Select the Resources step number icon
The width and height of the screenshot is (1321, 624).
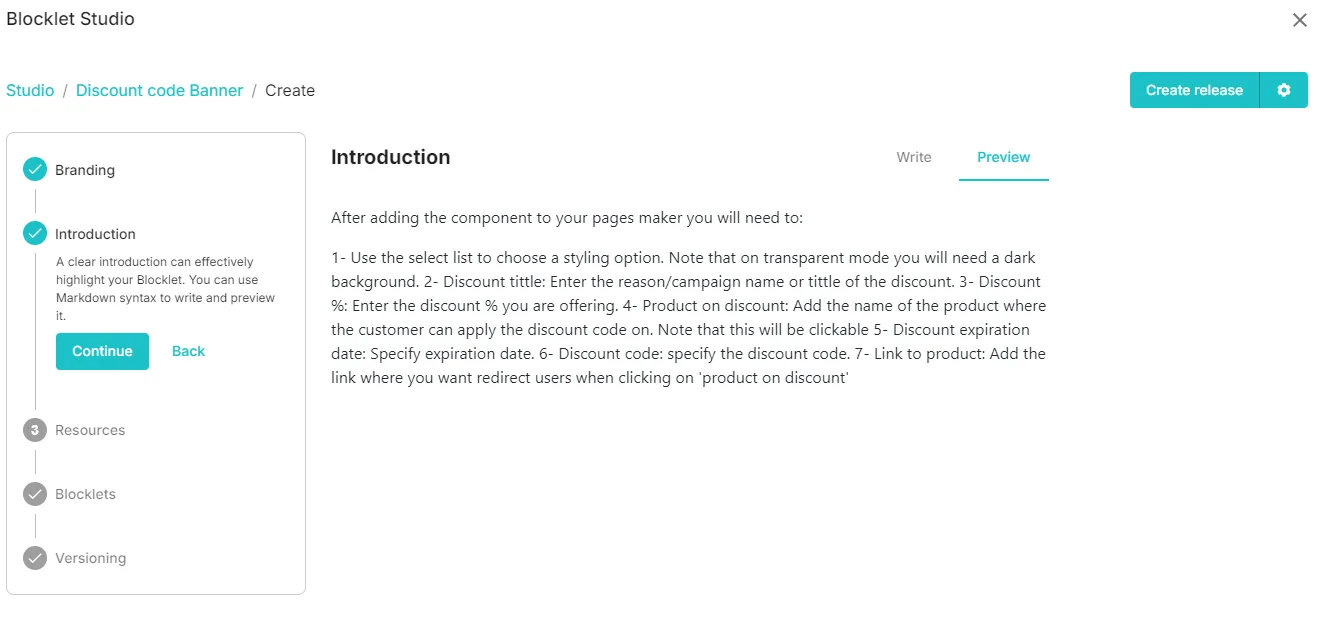(35, 430)
